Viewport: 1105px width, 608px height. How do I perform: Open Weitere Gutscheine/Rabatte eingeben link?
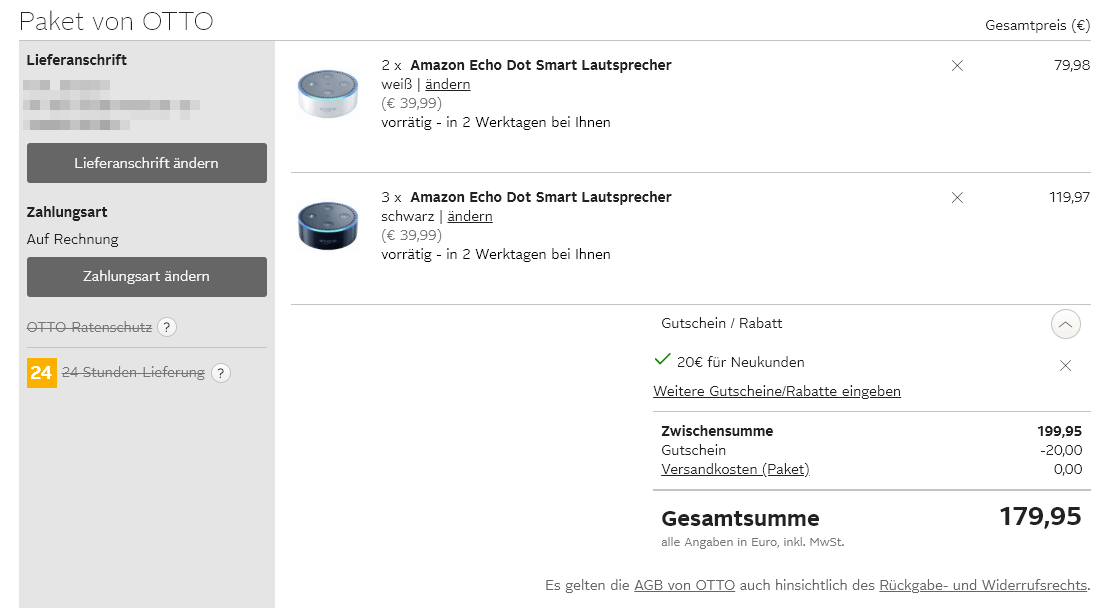777,391
